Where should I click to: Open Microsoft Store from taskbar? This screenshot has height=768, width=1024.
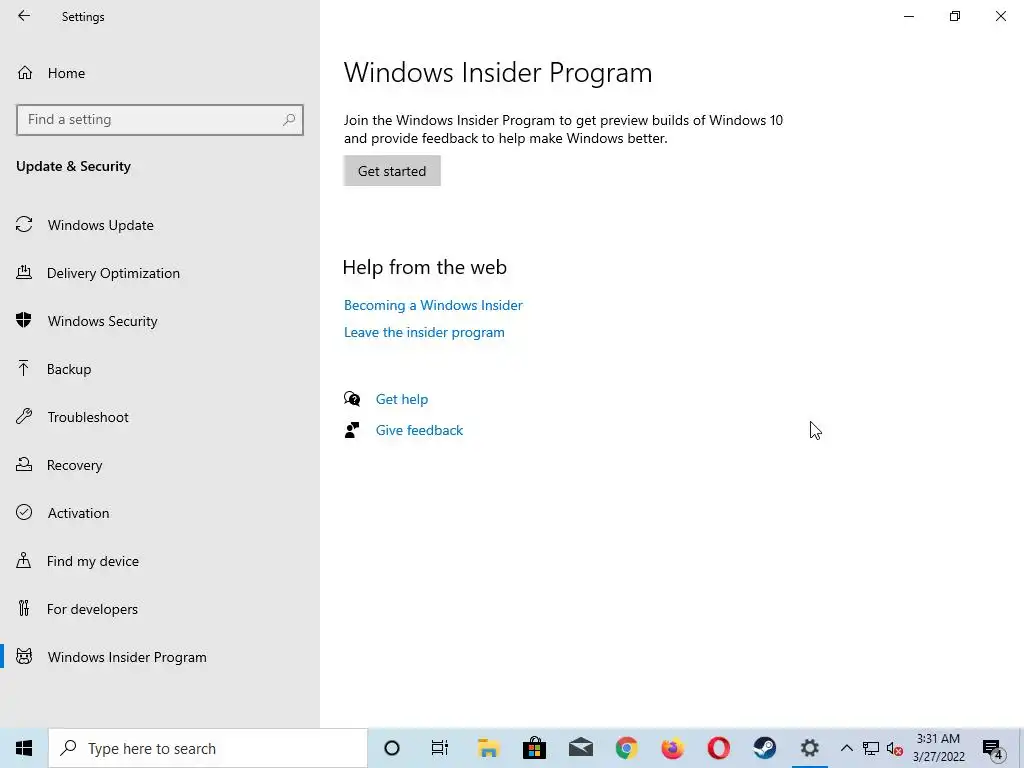(x=534, y=748)
